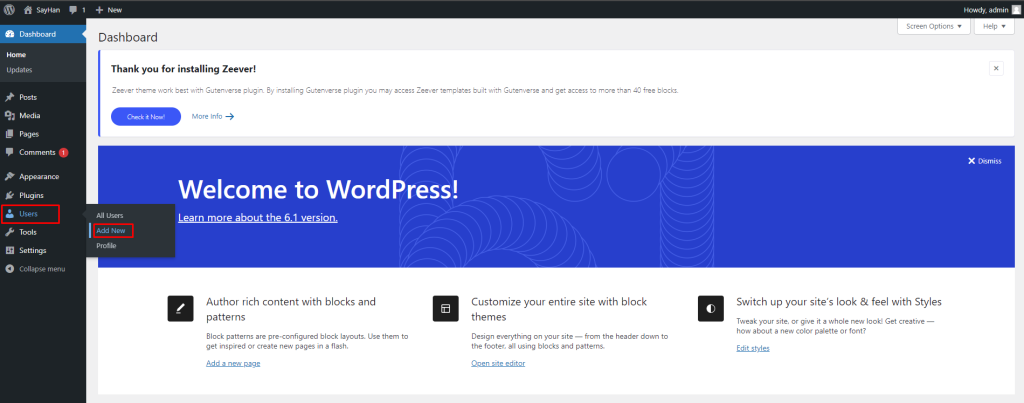Collapse the sidebar via Collapse menu text
This screenshot has width=1024, height=403.
pos(42,268)
